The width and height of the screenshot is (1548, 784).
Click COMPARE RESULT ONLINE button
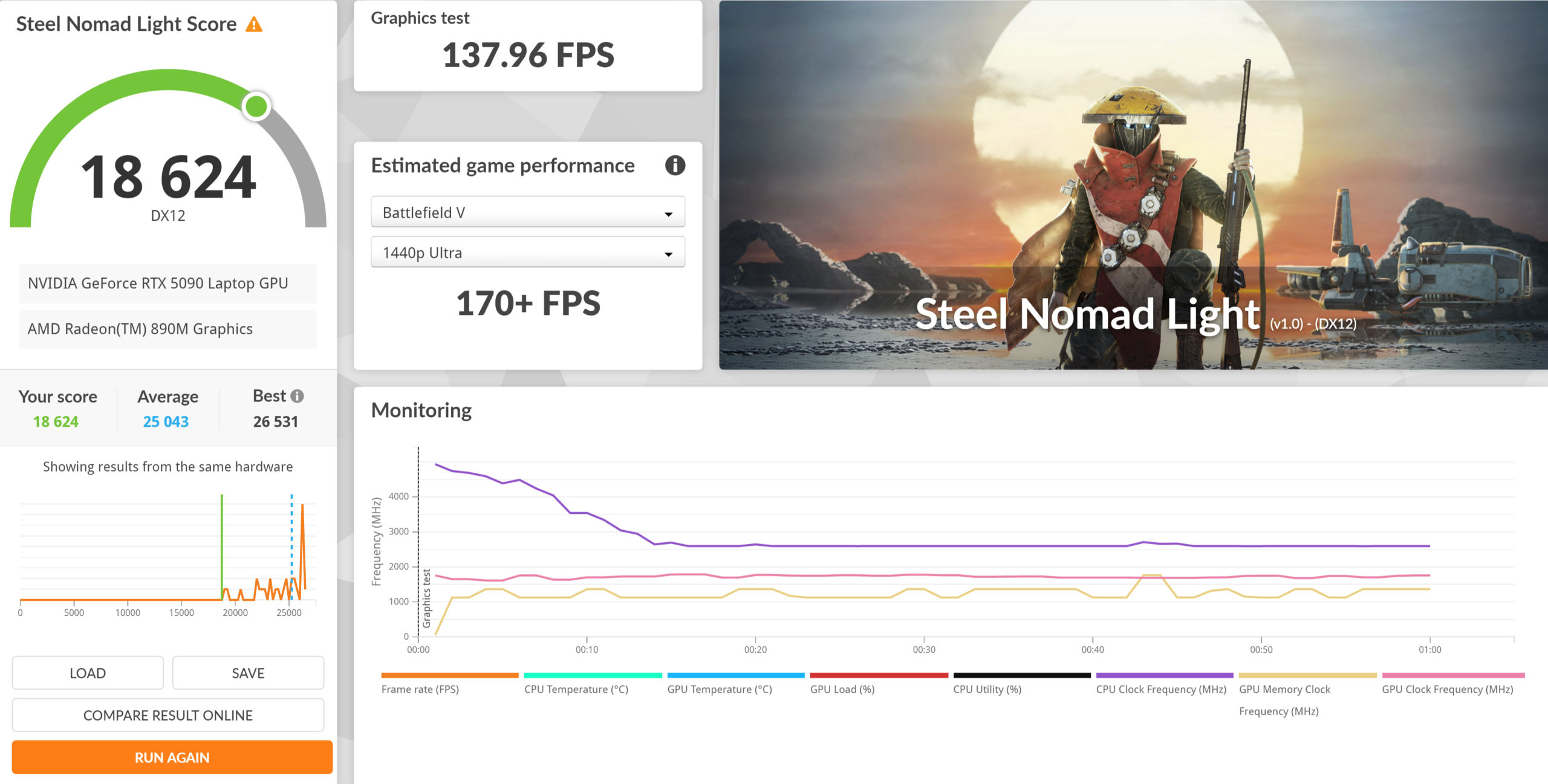[x=168, y=715]
